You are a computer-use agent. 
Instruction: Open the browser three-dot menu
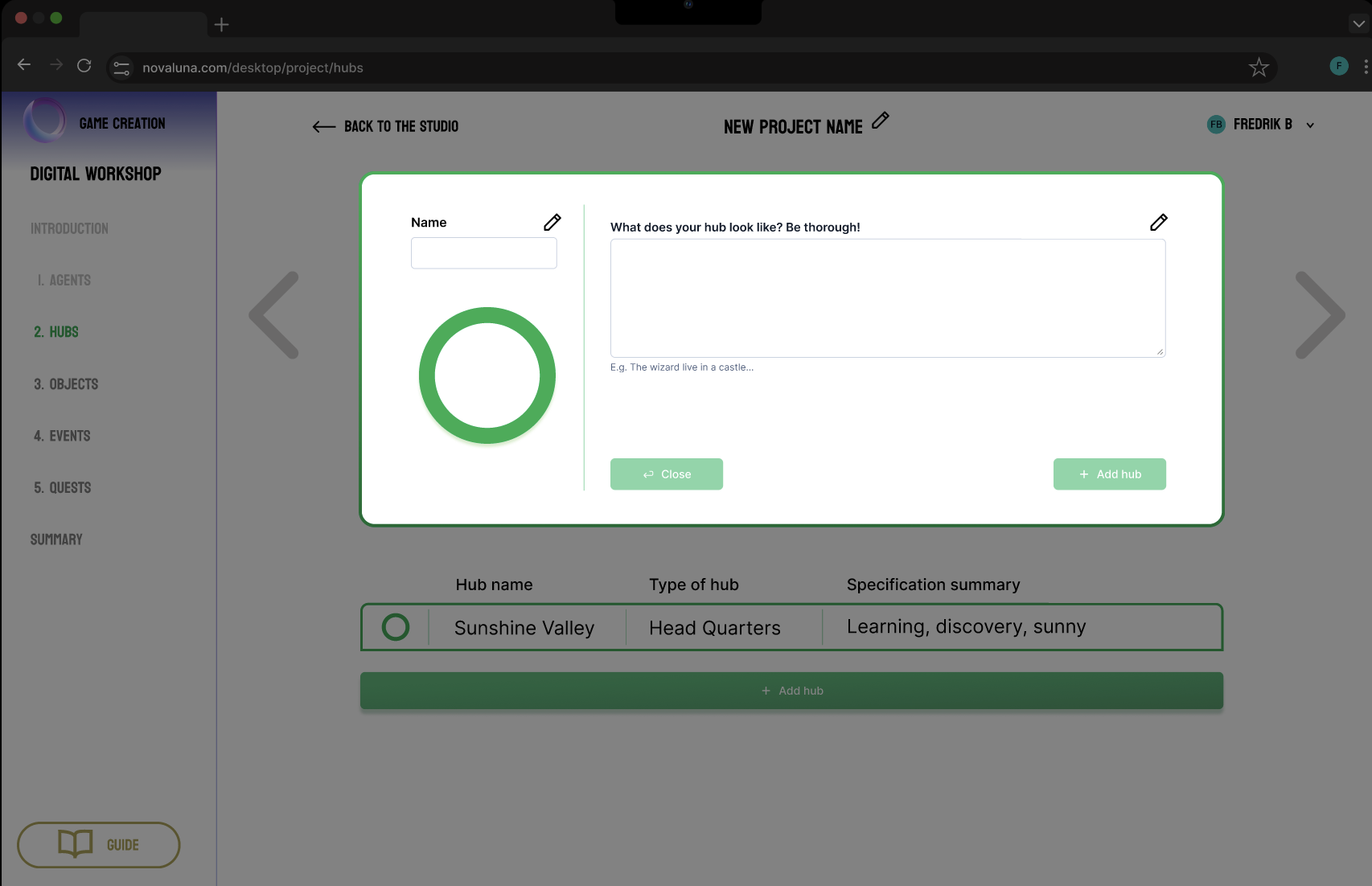click(x=1365, y=67)
